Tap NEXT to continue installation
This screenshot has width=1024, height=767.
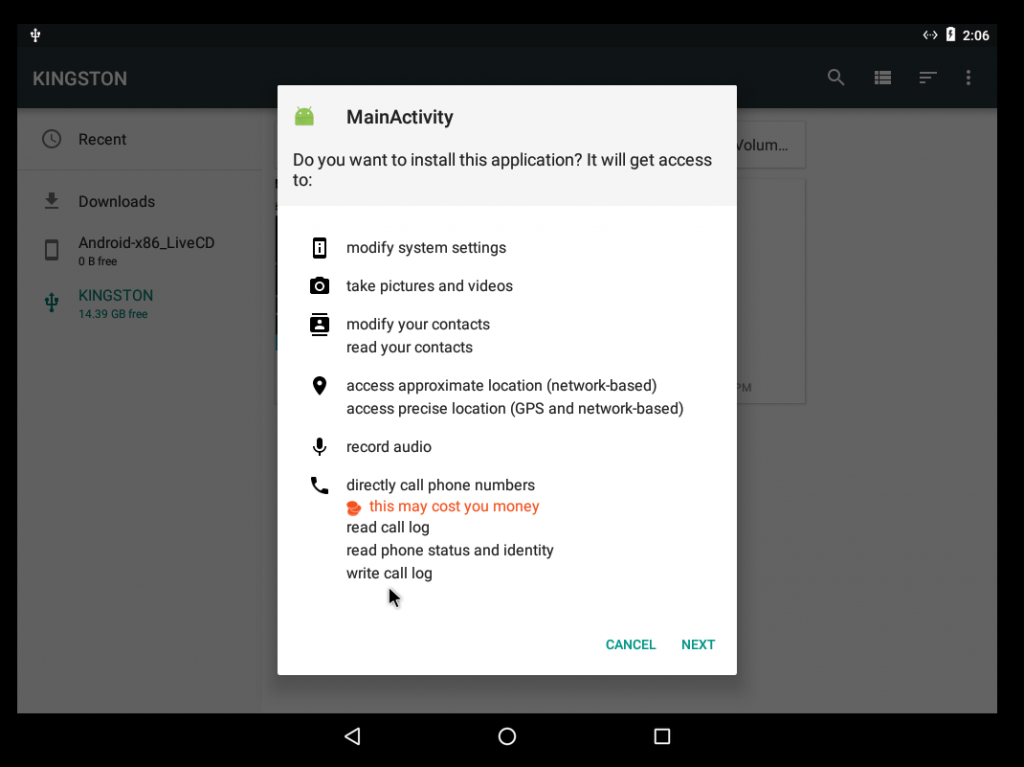point(697,644)
